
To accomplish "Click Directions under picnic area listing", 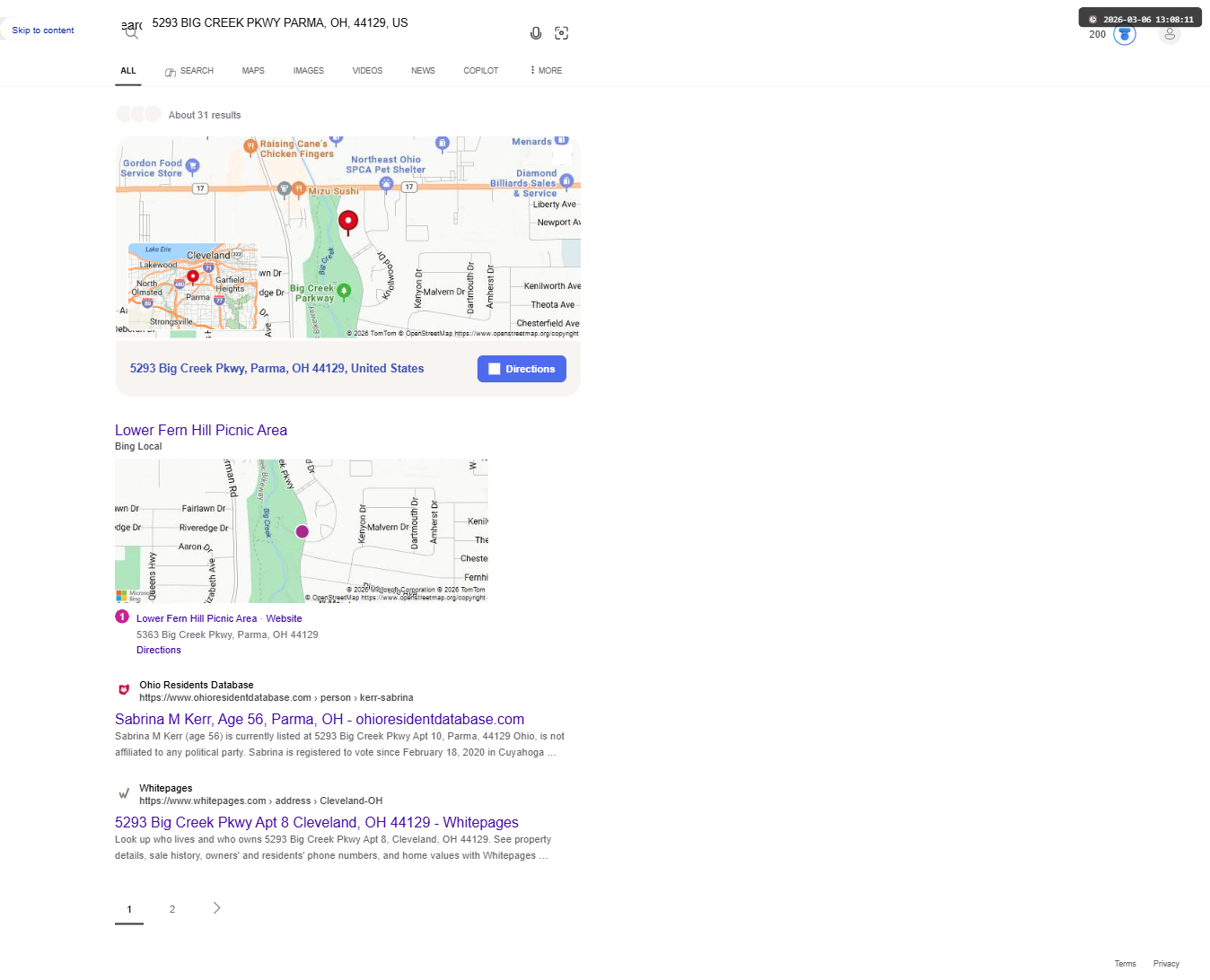I will point(159,650).
